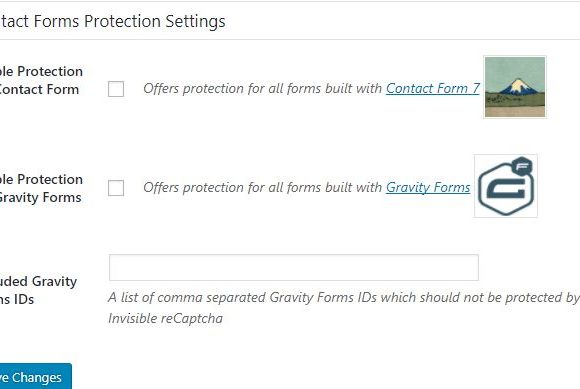Click the divider line below the heading

pyautogui.click(x=290, y=40)
